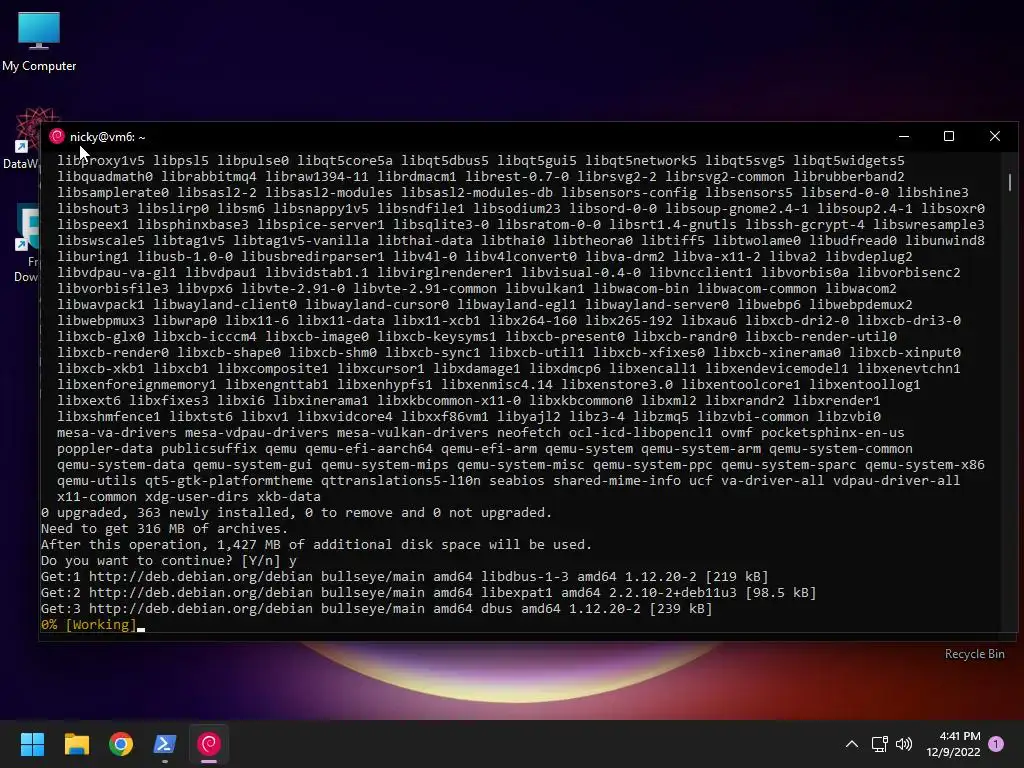Click the 'qemu-system-x86' package name
Screen dimensions: 1024x768
click(925, 464)
